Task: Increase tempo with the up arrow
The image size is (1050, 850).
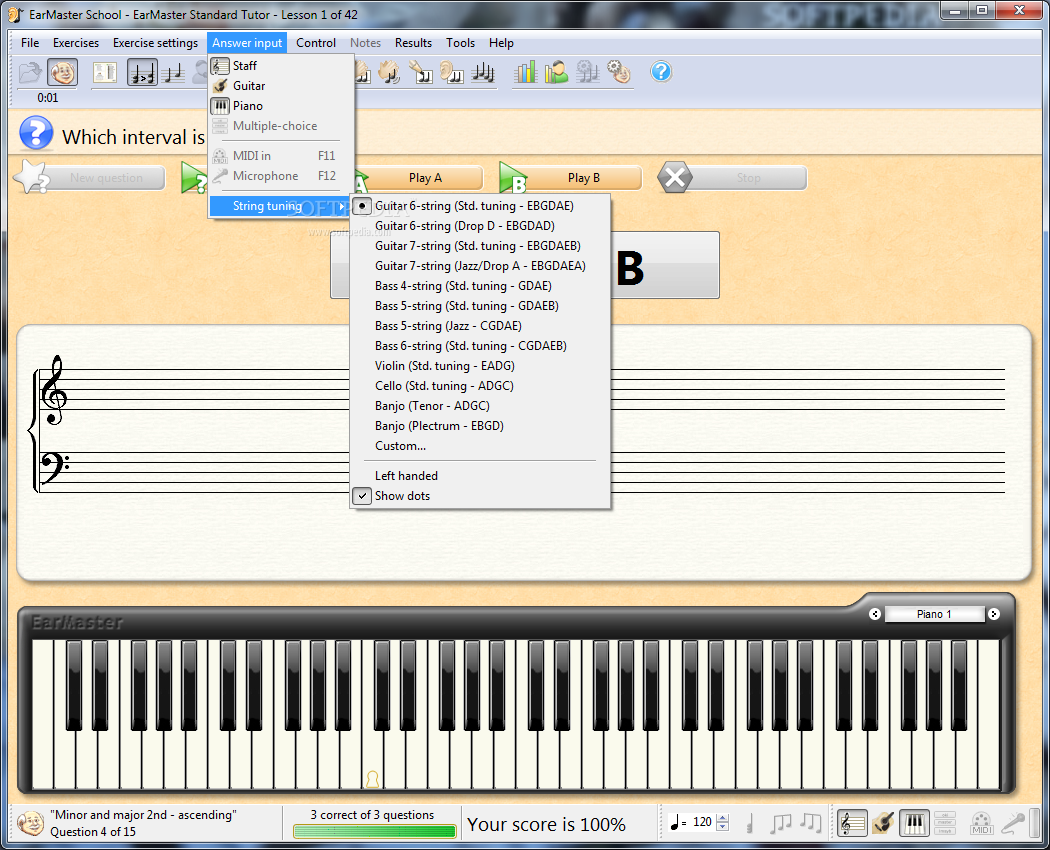Action: [x=723, y=818]
